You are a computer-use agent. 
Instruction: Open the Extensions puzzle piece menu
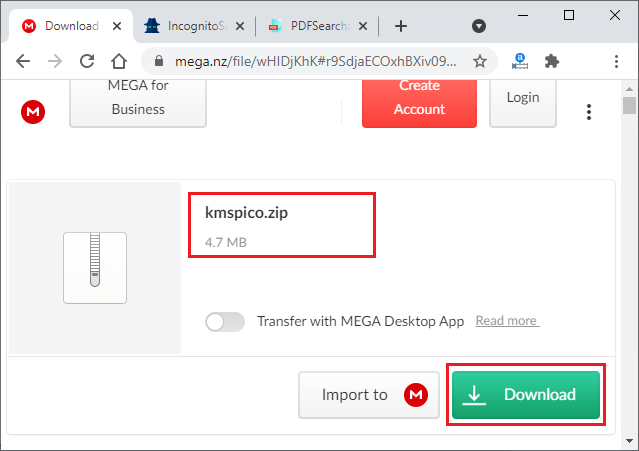coord(552,62)
